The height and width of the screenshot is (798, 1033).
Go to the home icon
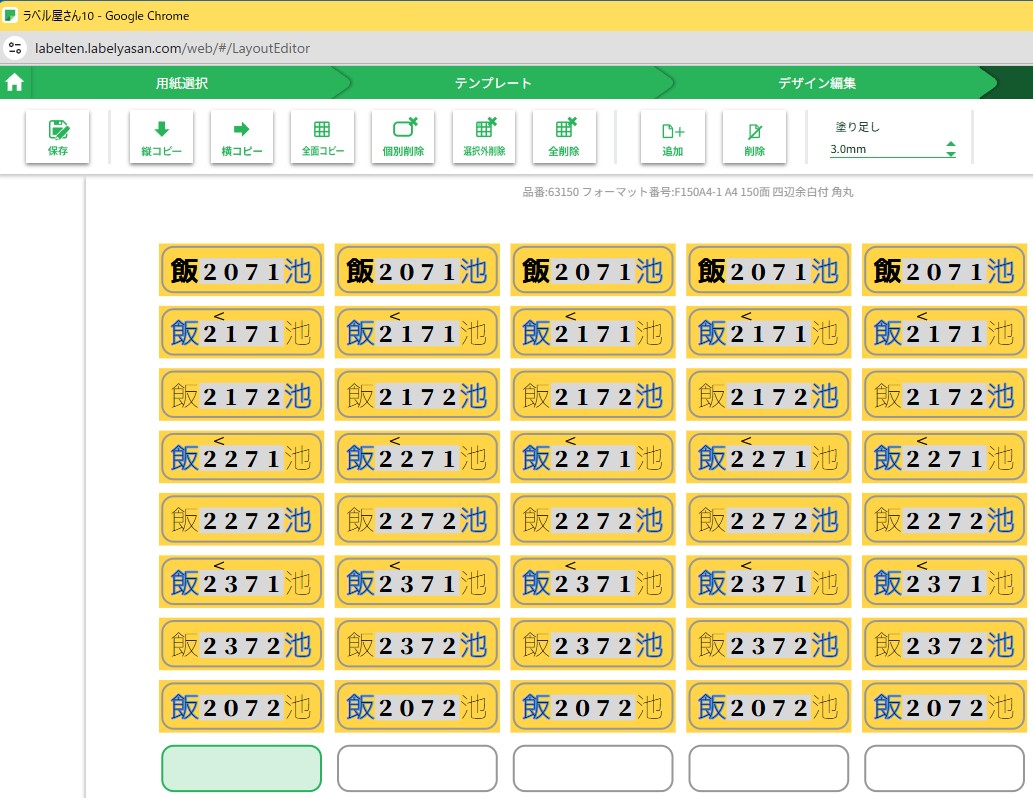tap(15, 83)
